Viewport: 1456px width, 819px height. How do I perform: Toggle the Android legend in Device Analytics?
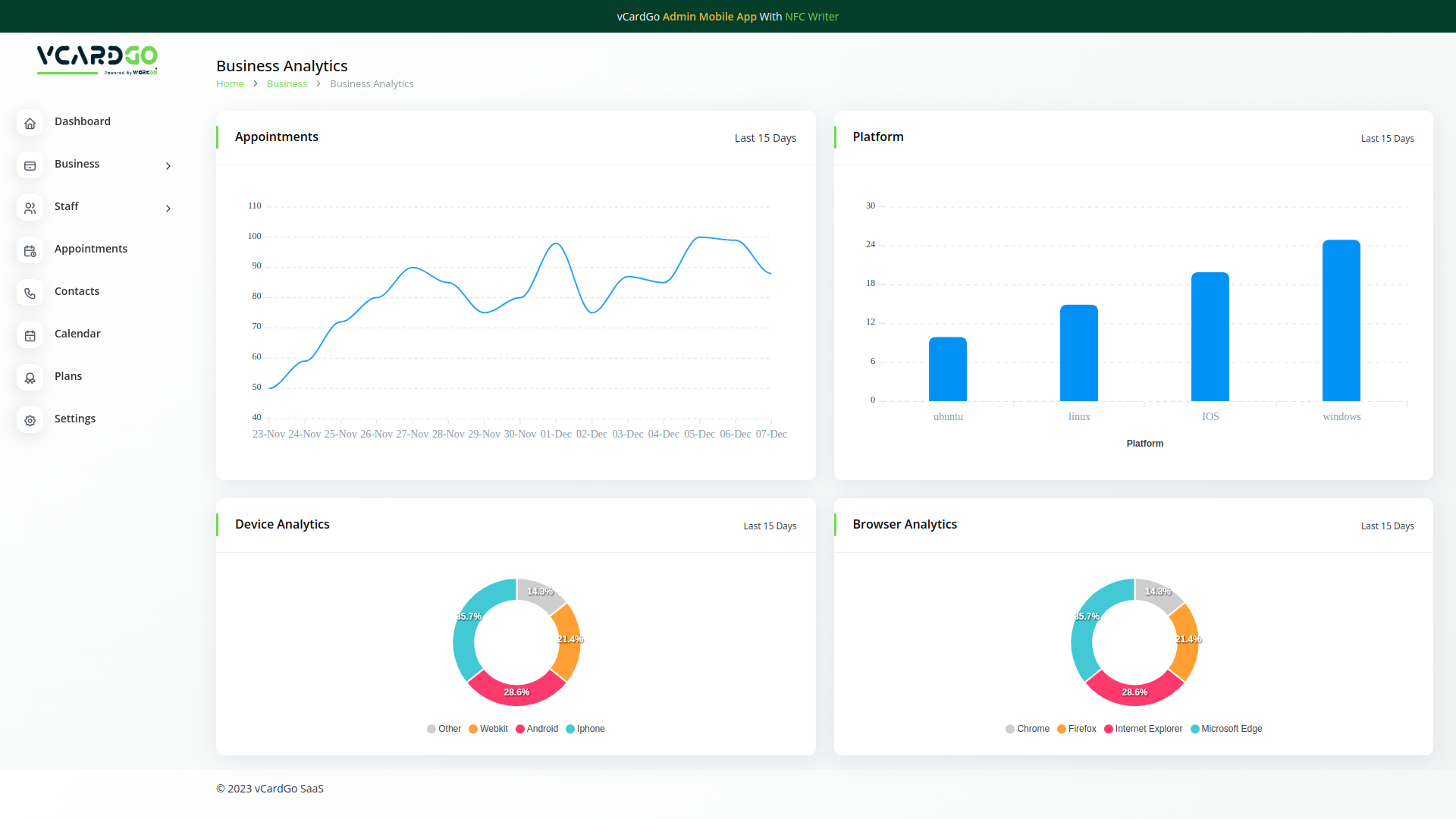click(x=541, y=729)
